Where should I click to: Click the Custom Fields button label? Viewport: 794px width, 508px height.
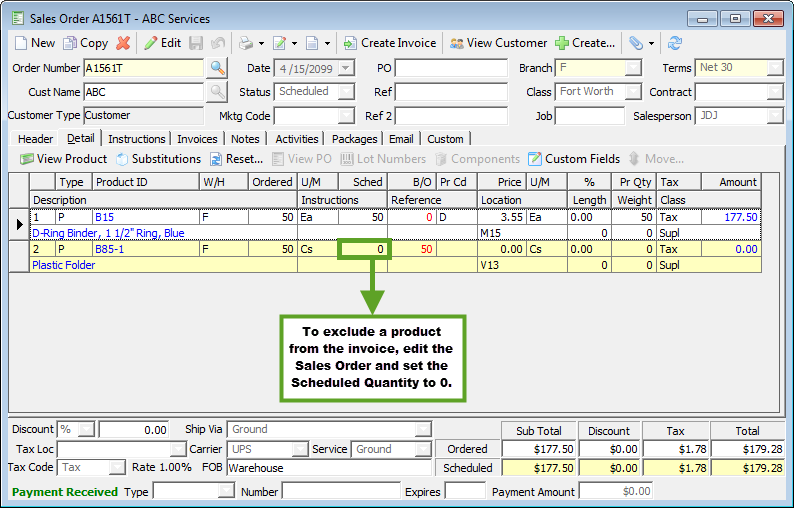tap(582, 159)
